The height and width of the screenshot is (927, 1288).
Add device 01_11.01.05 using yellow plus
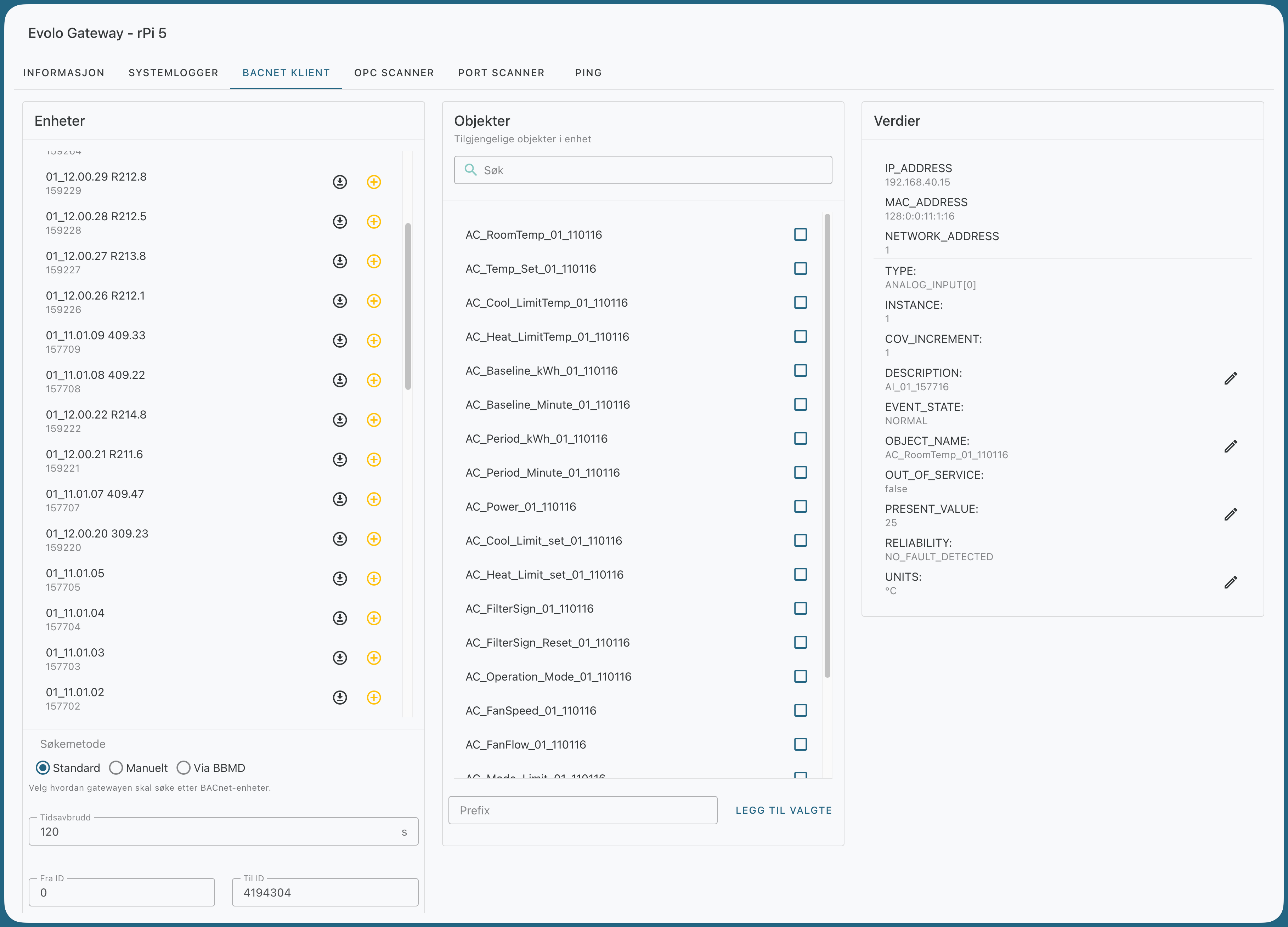pos(374,579)
